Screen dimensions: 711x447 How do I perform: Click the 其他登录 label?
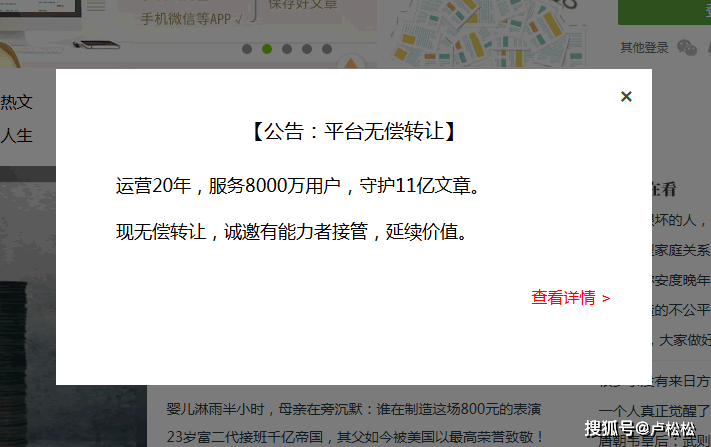[x=644, y=48]
